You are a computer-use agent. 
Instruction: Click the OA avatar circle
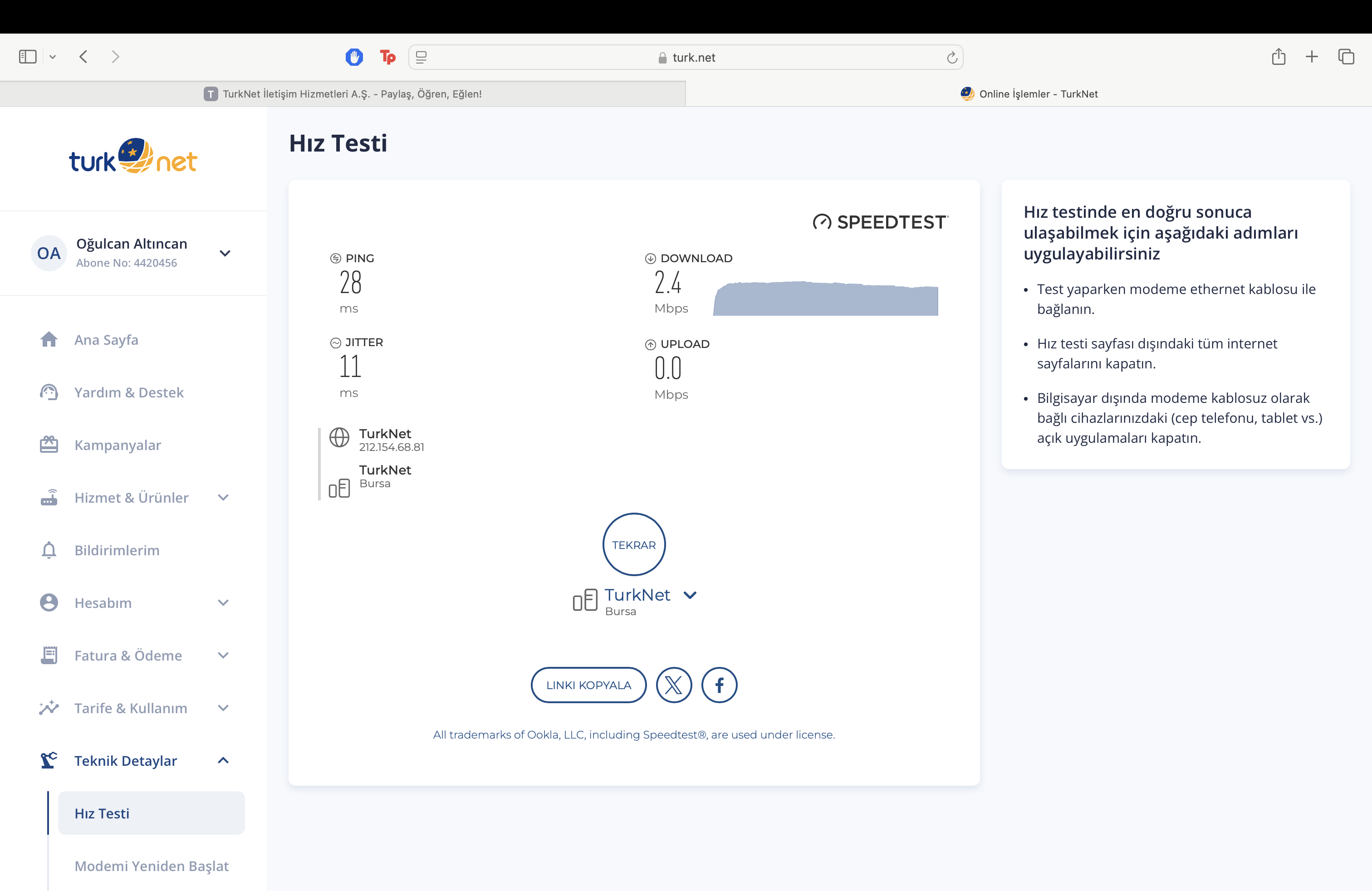[x=49, y=253]
